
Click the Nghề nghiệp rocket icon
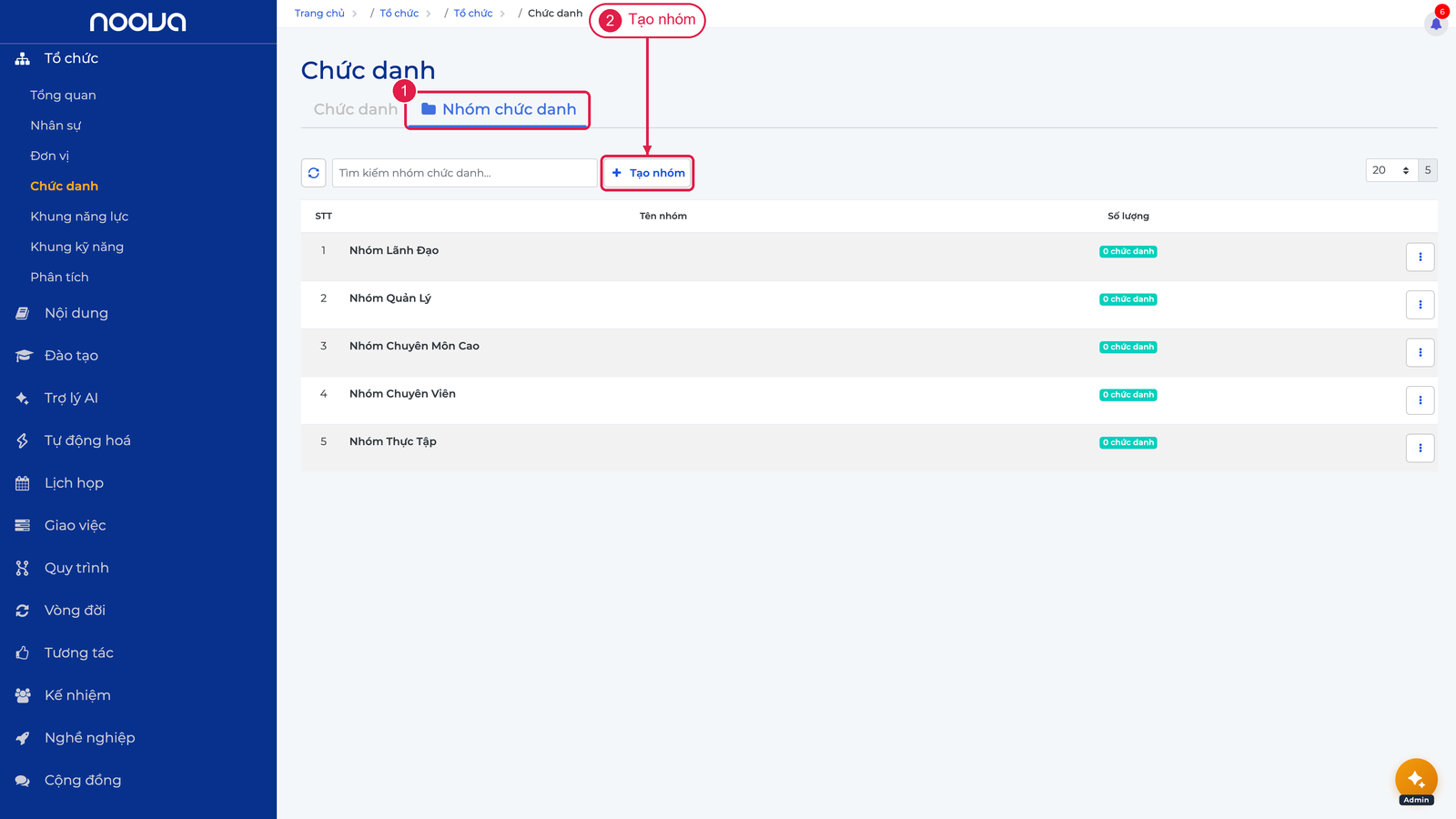23,738
